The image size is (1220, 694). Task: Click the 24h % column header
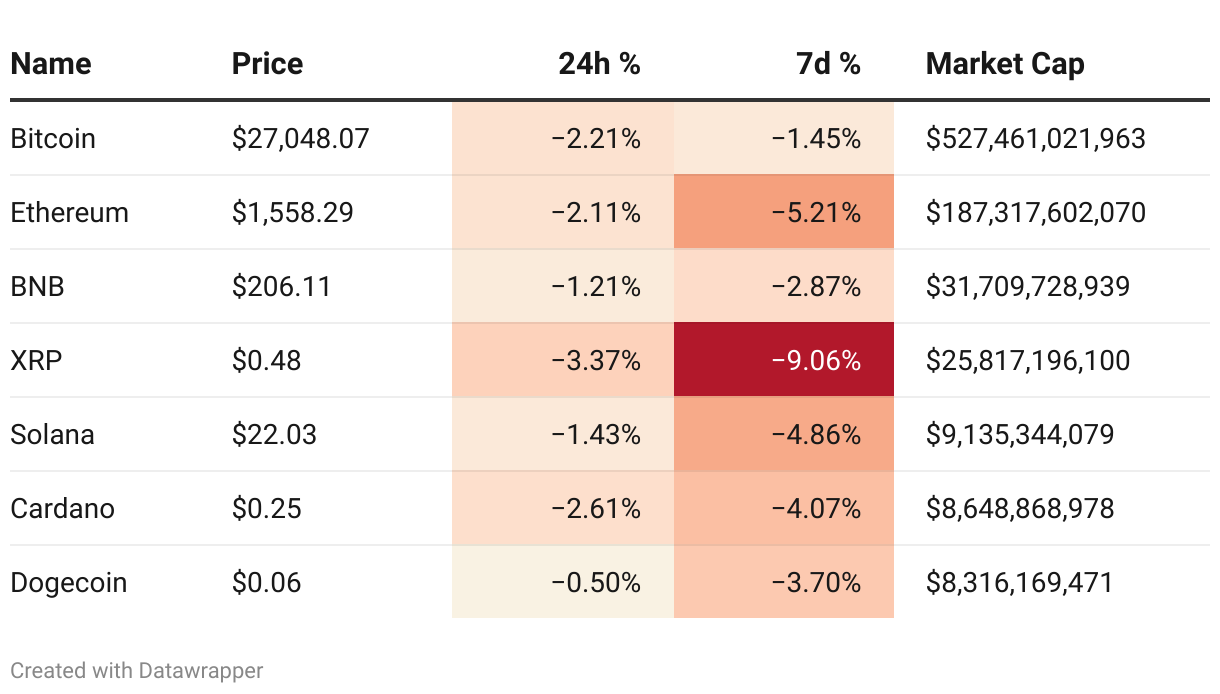(x=599, y=64)
